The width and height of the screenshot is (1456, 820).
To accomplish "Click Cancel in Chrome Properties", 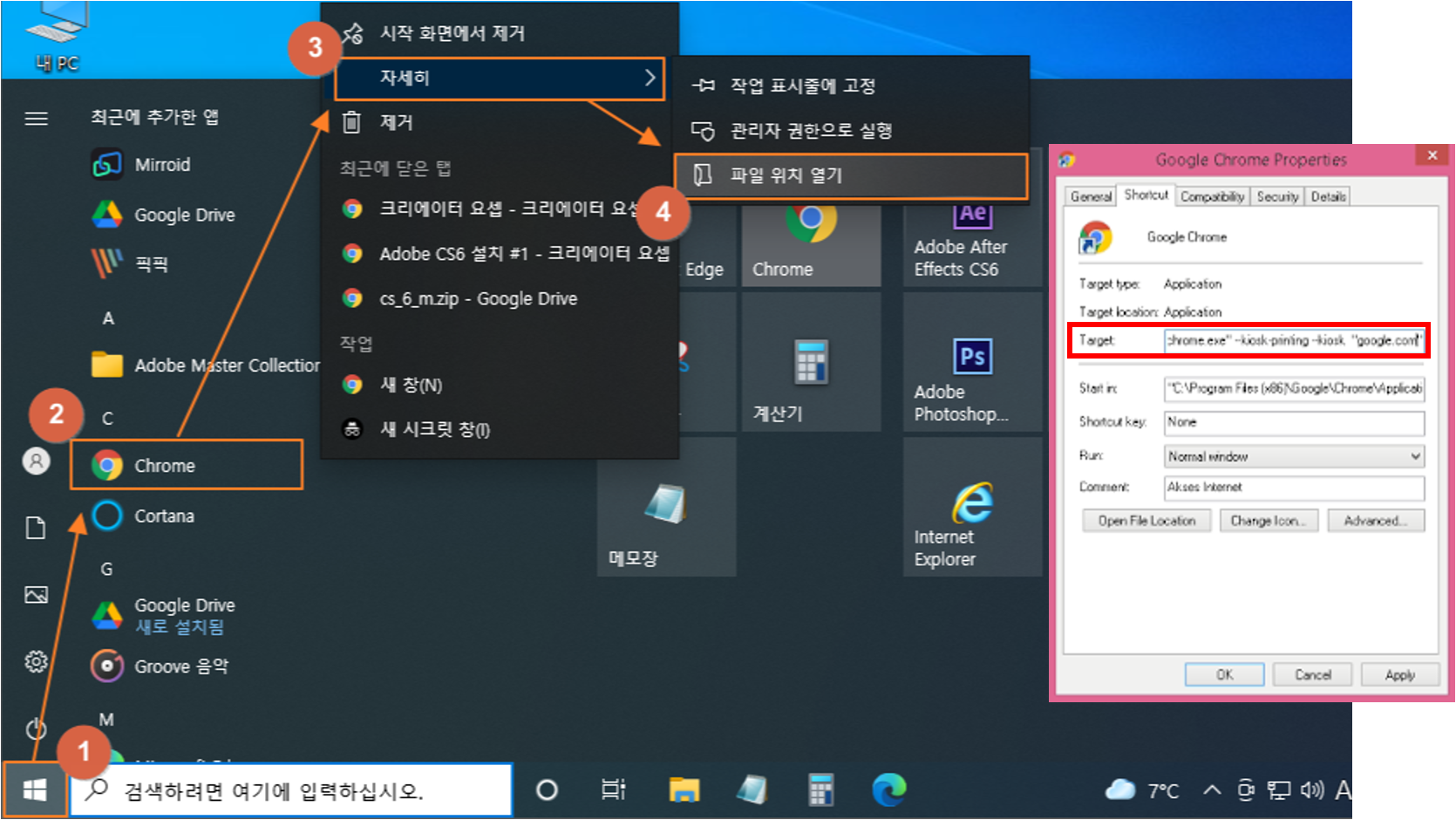I will pyautogui.click(x=1312, y=674).
